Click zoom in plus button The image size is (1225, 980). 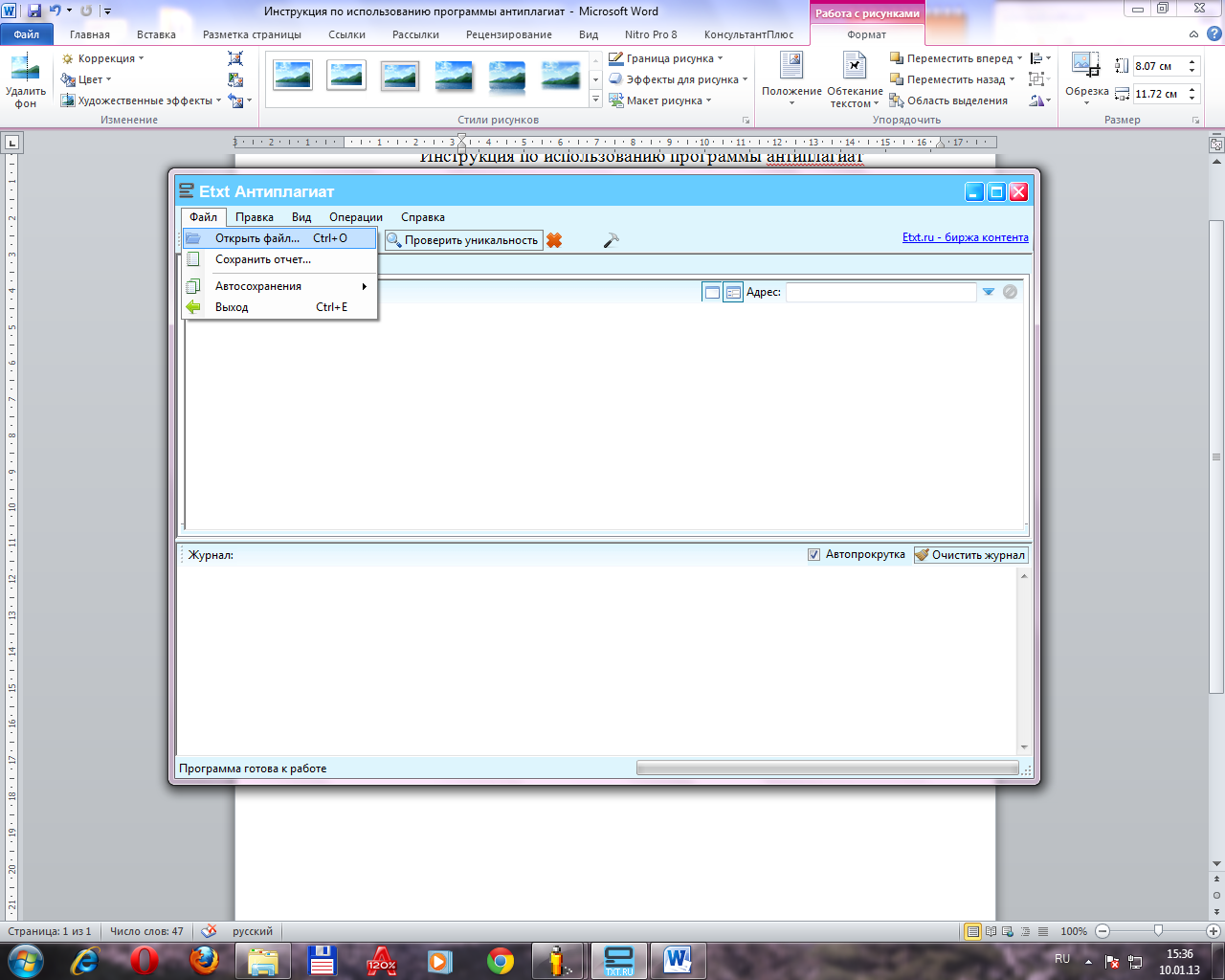click(x=1214, y=931)
